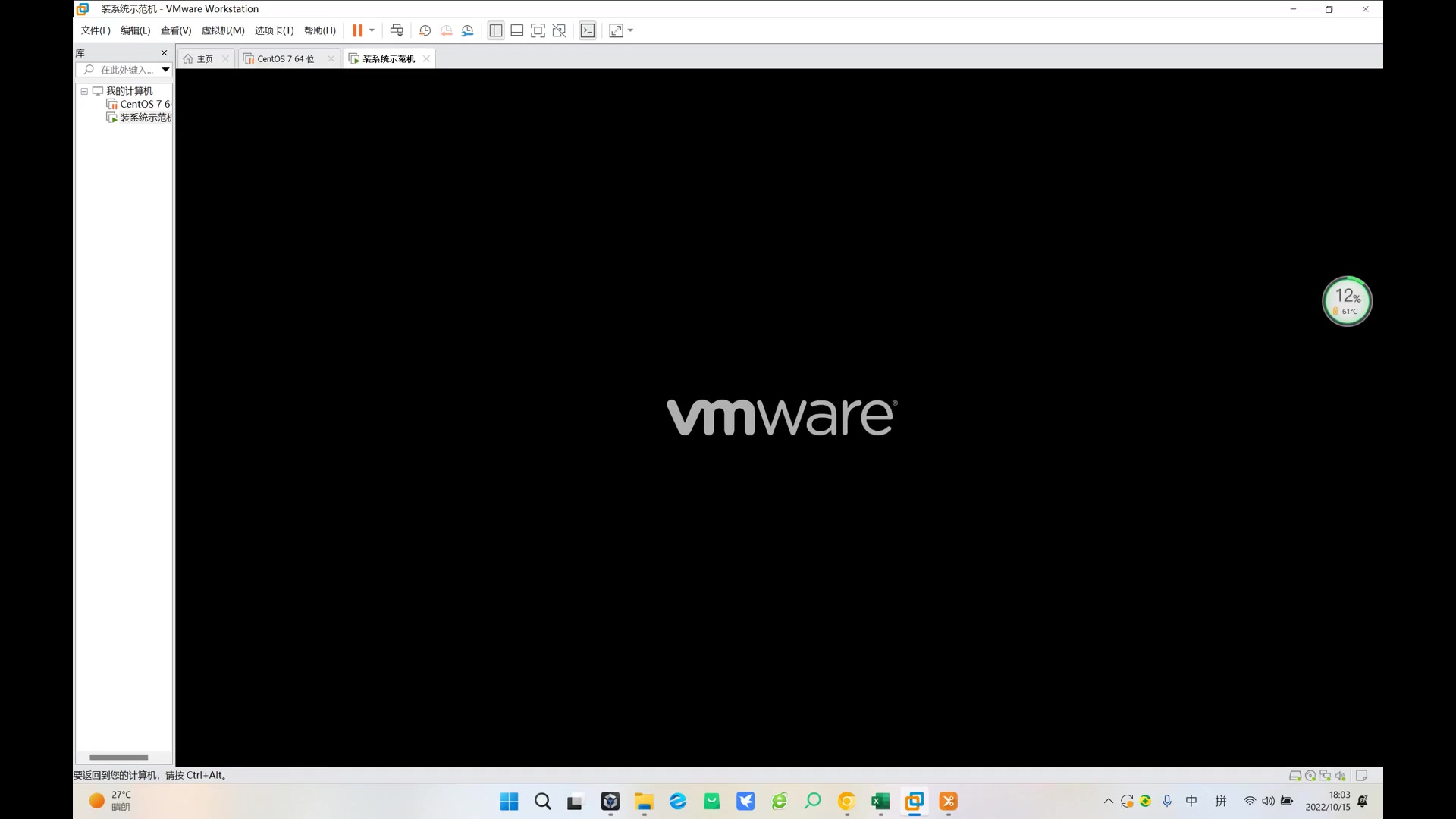Open the stretch guest dropdown arrow

631,30
